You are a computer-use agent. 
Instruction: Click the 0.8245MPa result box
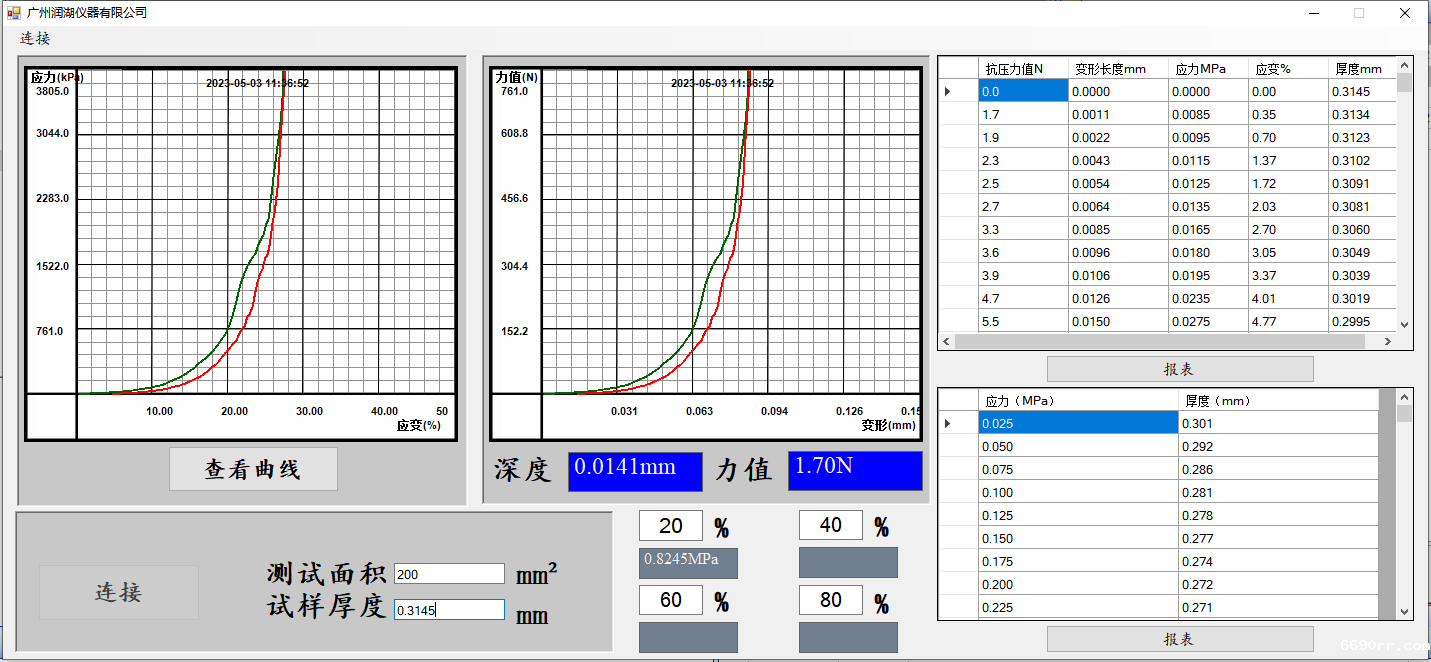pyautogui.click(x=688, y=563)
